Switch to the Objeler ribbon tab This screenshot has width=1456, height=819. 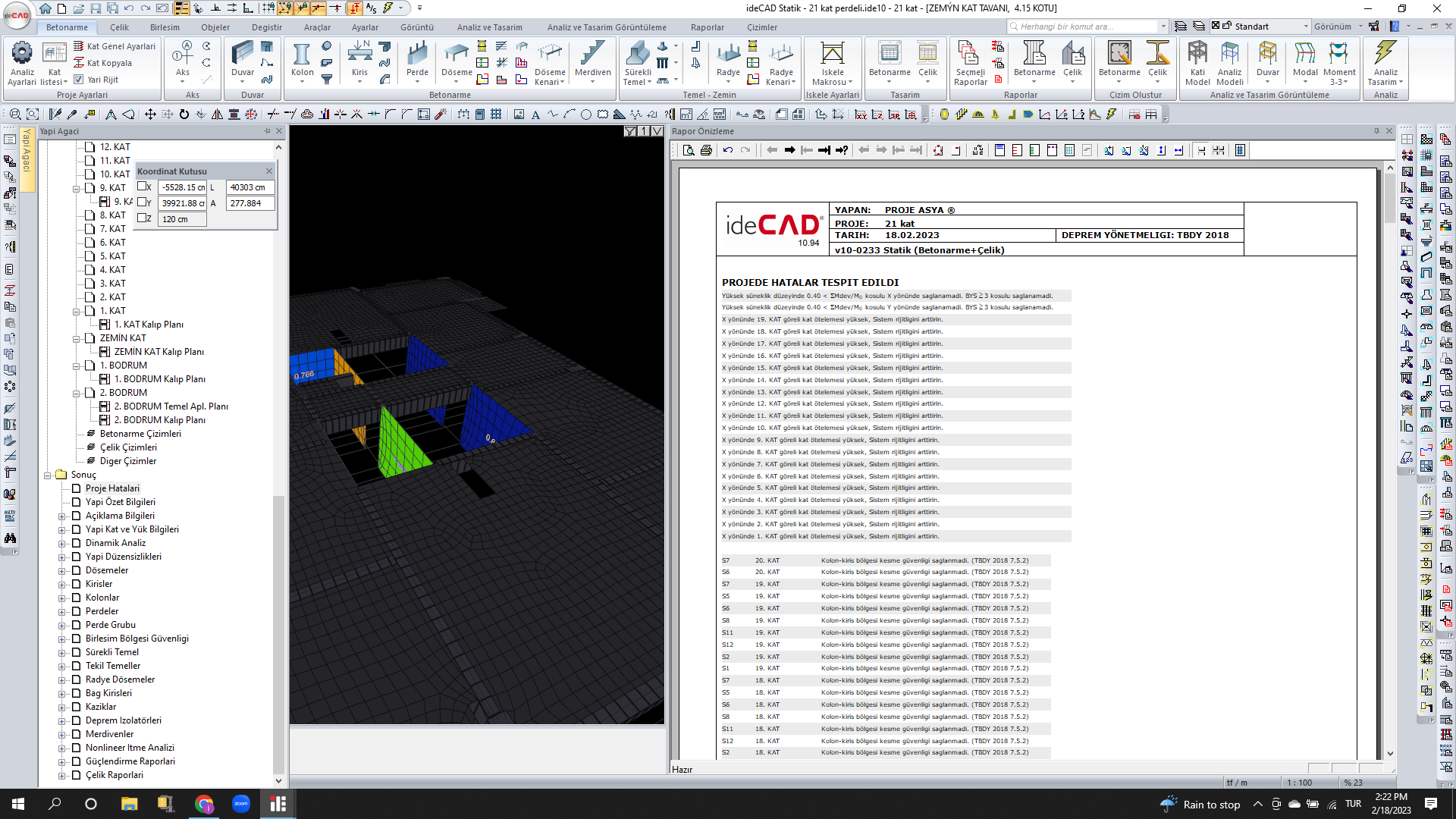pos(215,27)
